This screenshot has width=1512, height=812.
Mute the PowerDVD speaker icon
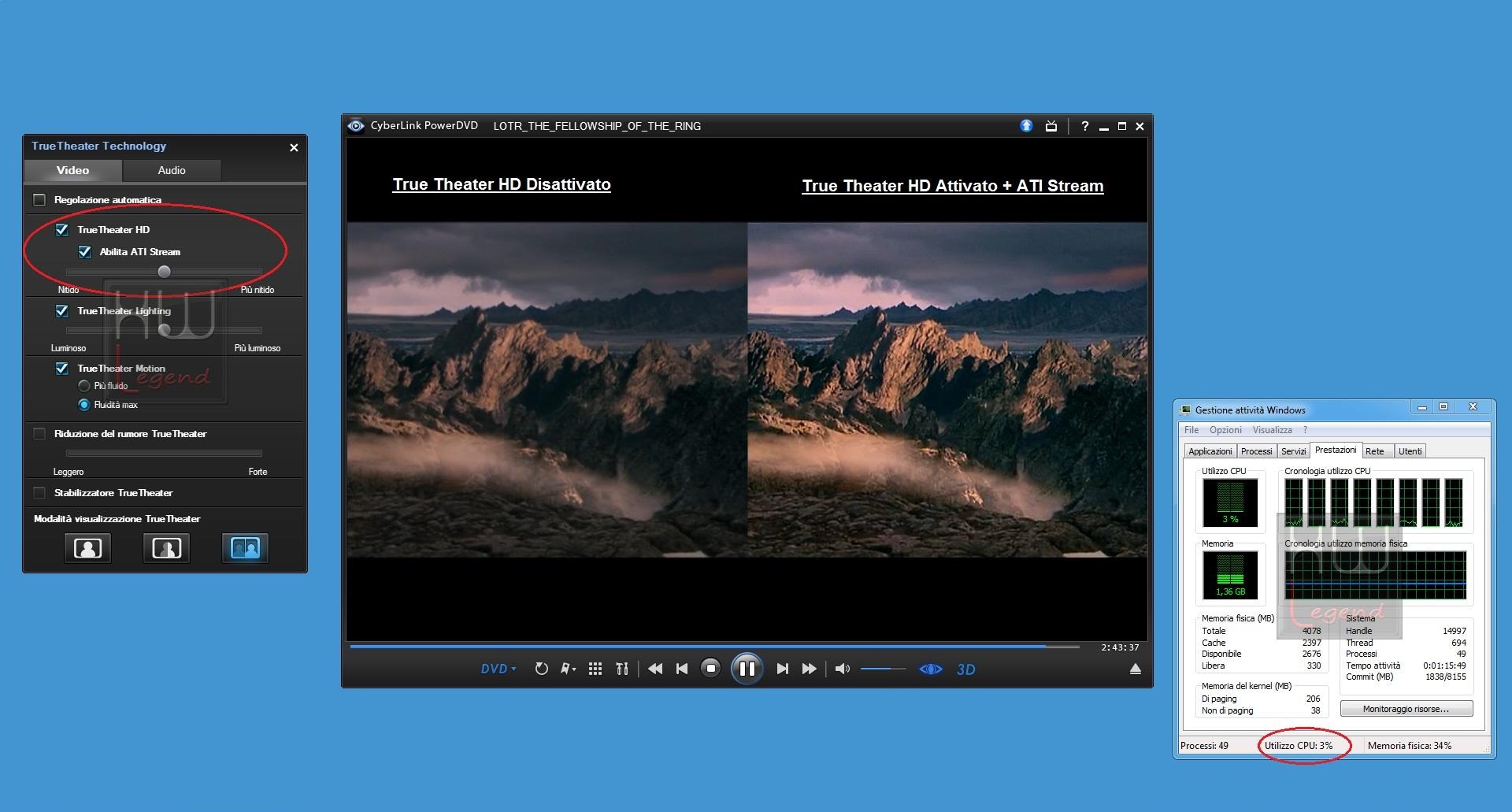click(842, 669)
